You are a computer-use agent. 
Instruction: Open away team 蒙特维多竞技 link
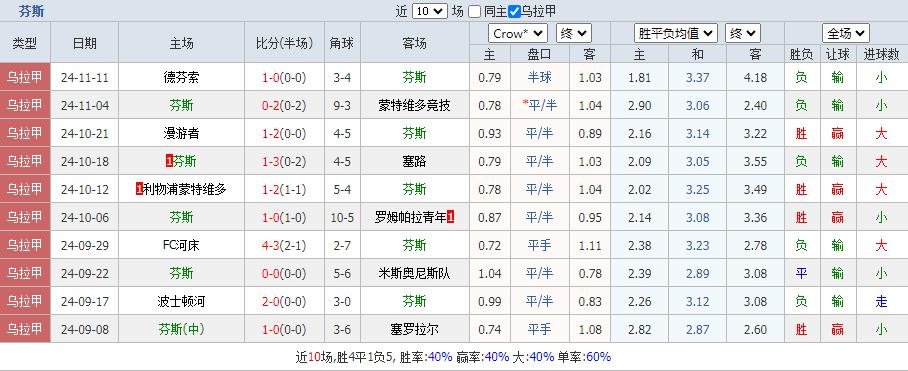coord(415,105)
